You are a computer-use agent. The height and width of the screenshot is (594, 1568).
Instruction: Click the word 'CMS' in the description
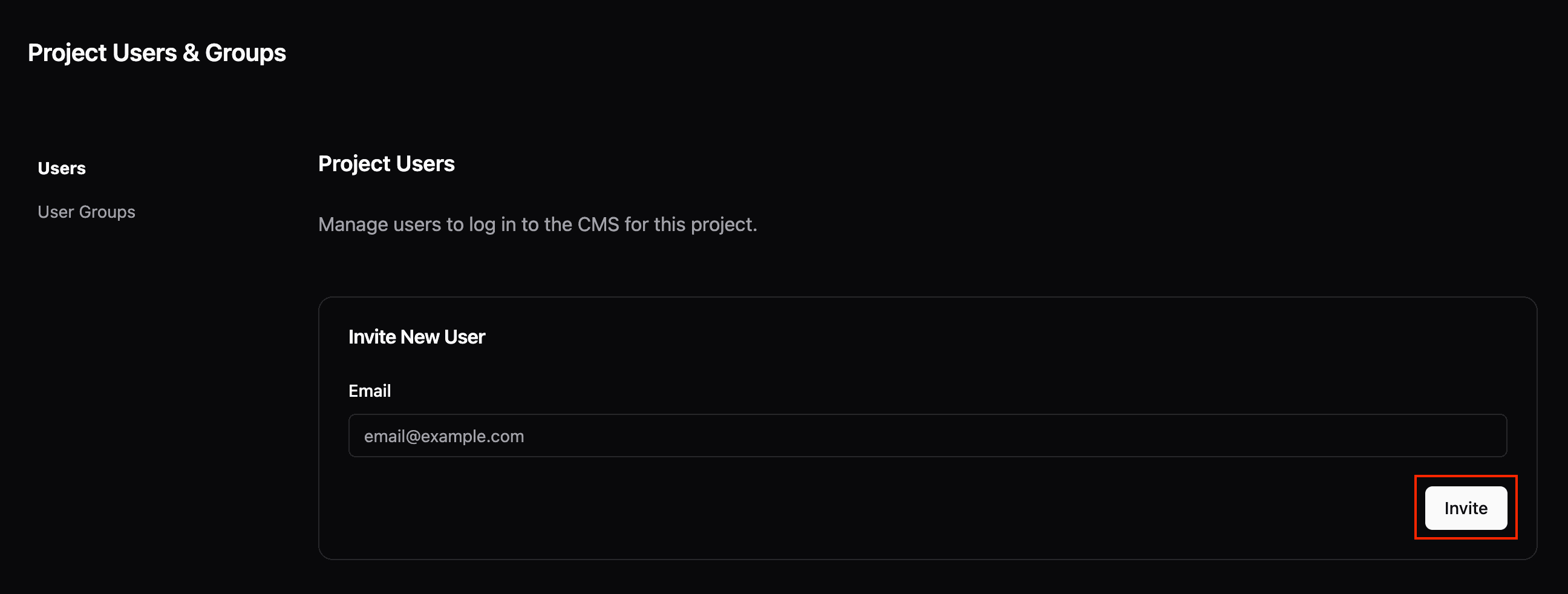(598, 224)
